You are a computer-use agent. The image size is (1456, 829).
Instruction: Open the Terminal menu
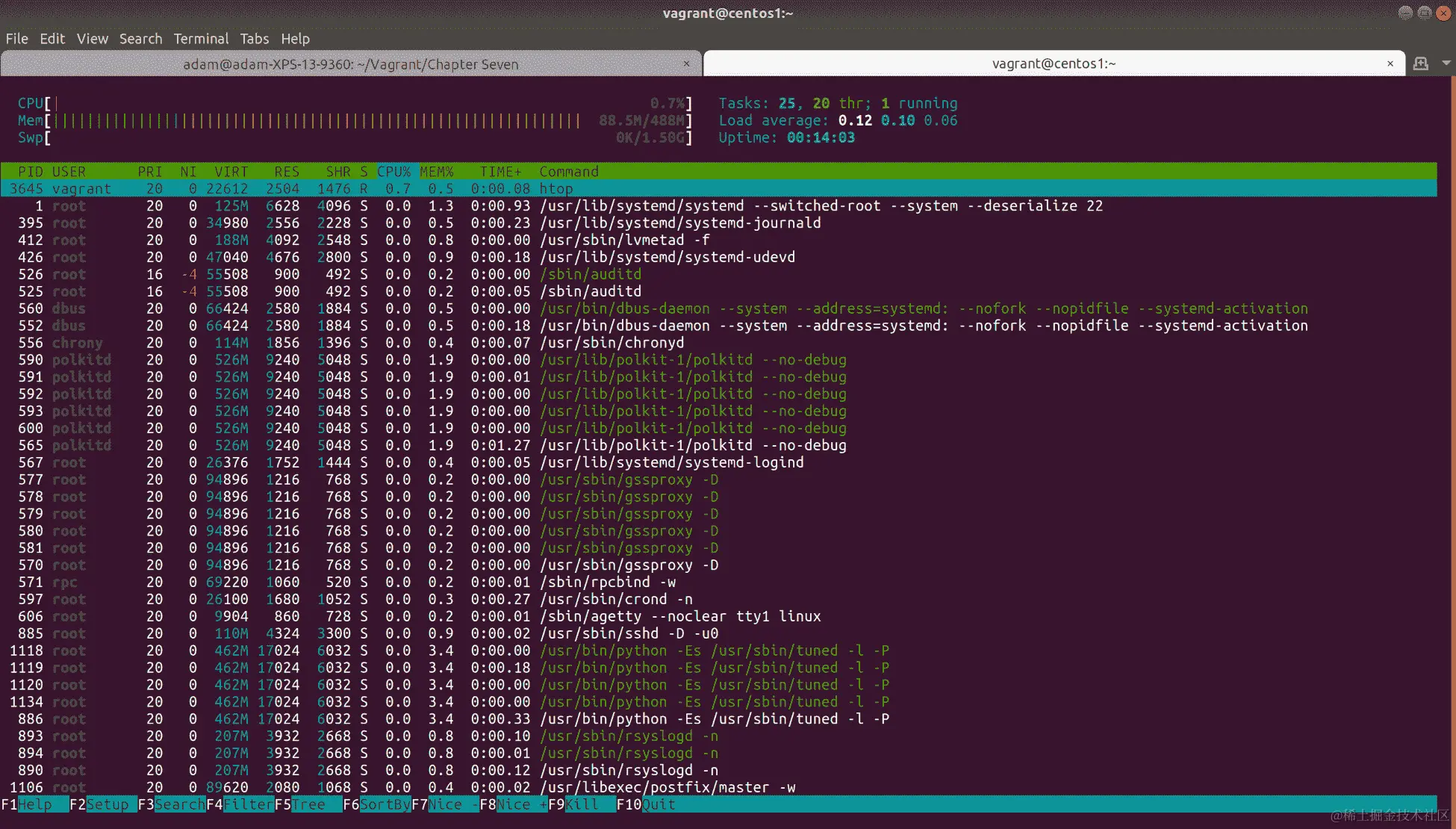201,39
